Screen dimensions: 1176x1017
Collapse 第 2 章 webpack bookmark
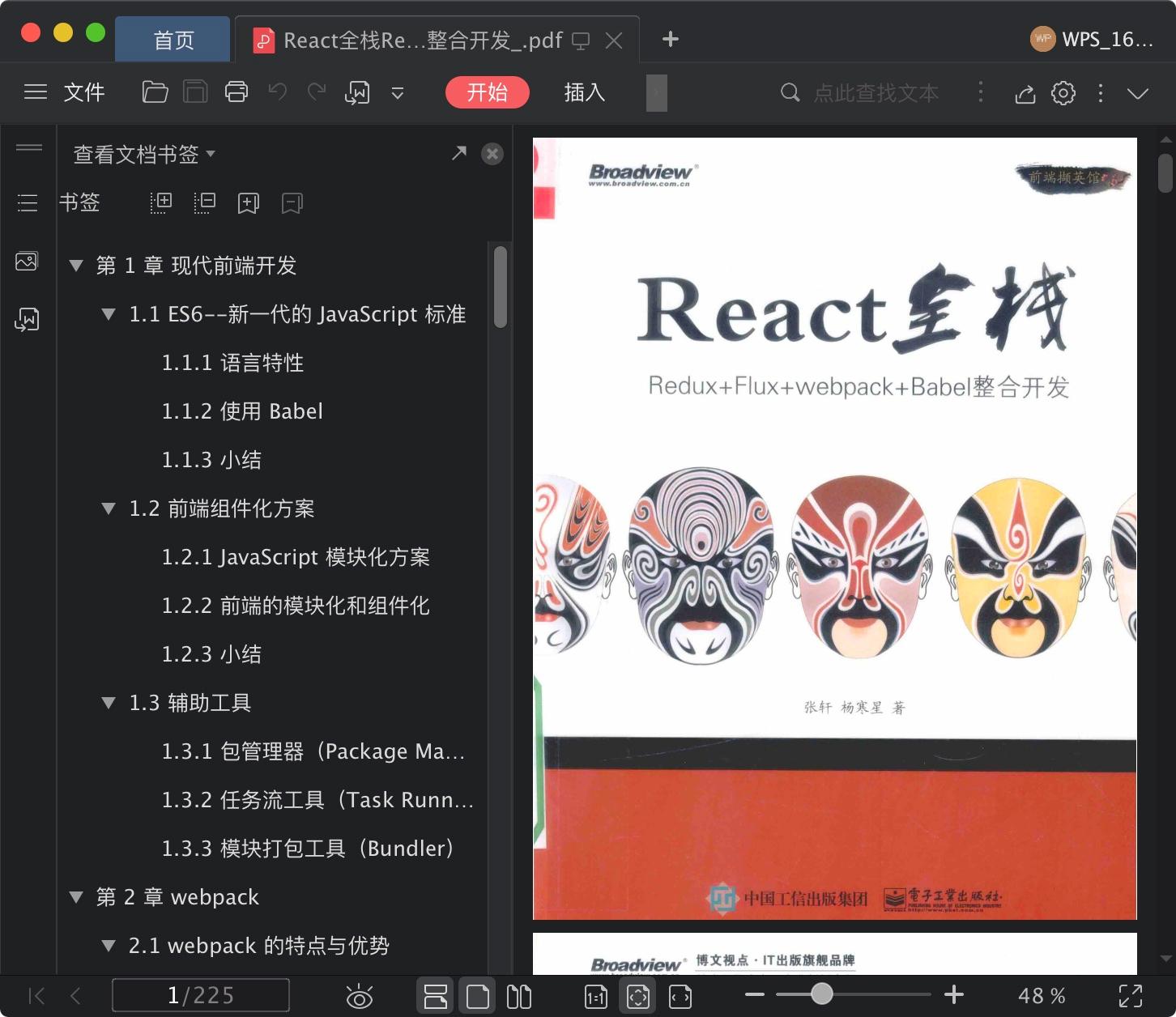(77, 897)
